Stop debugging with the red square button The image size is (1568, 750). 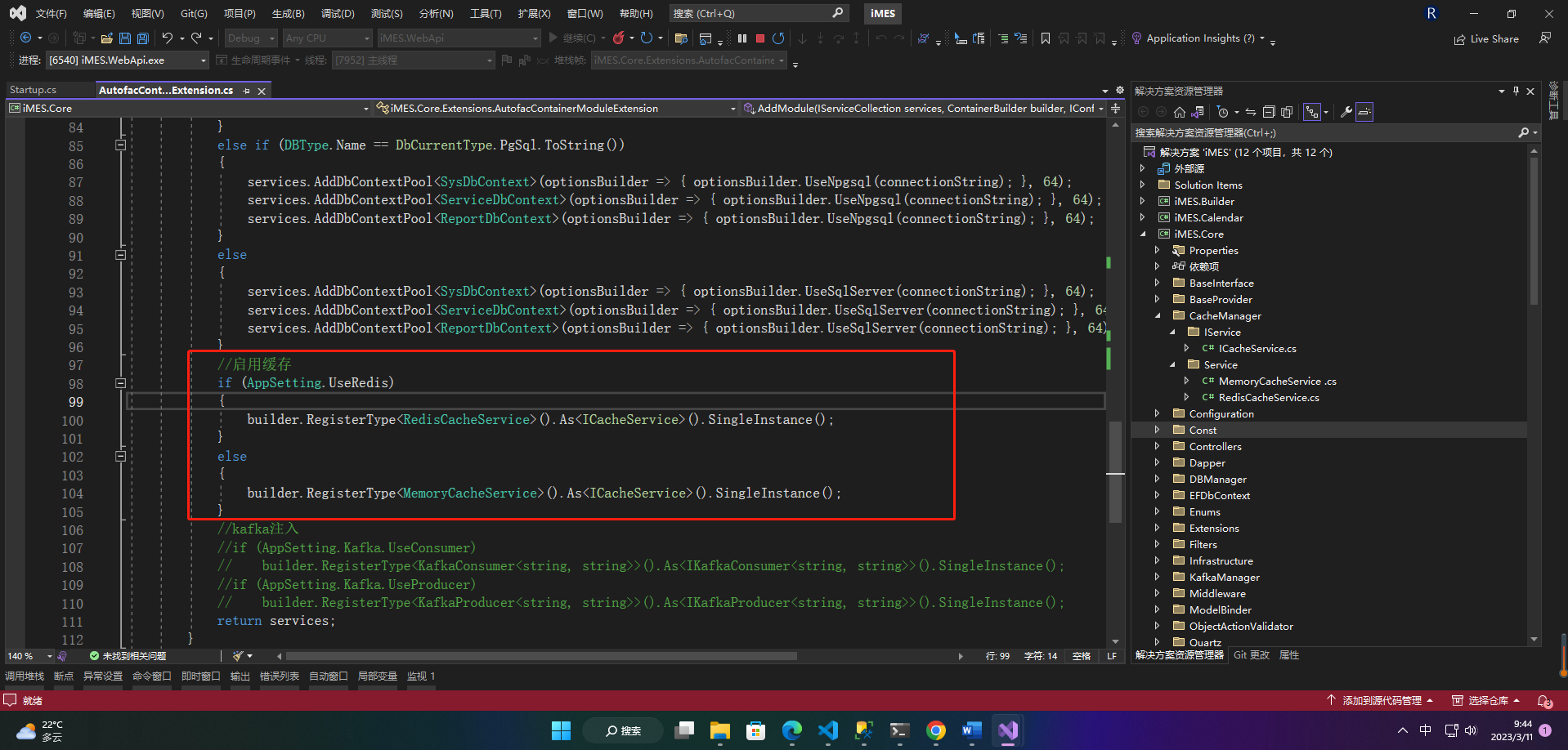click(x=760, y=38)
